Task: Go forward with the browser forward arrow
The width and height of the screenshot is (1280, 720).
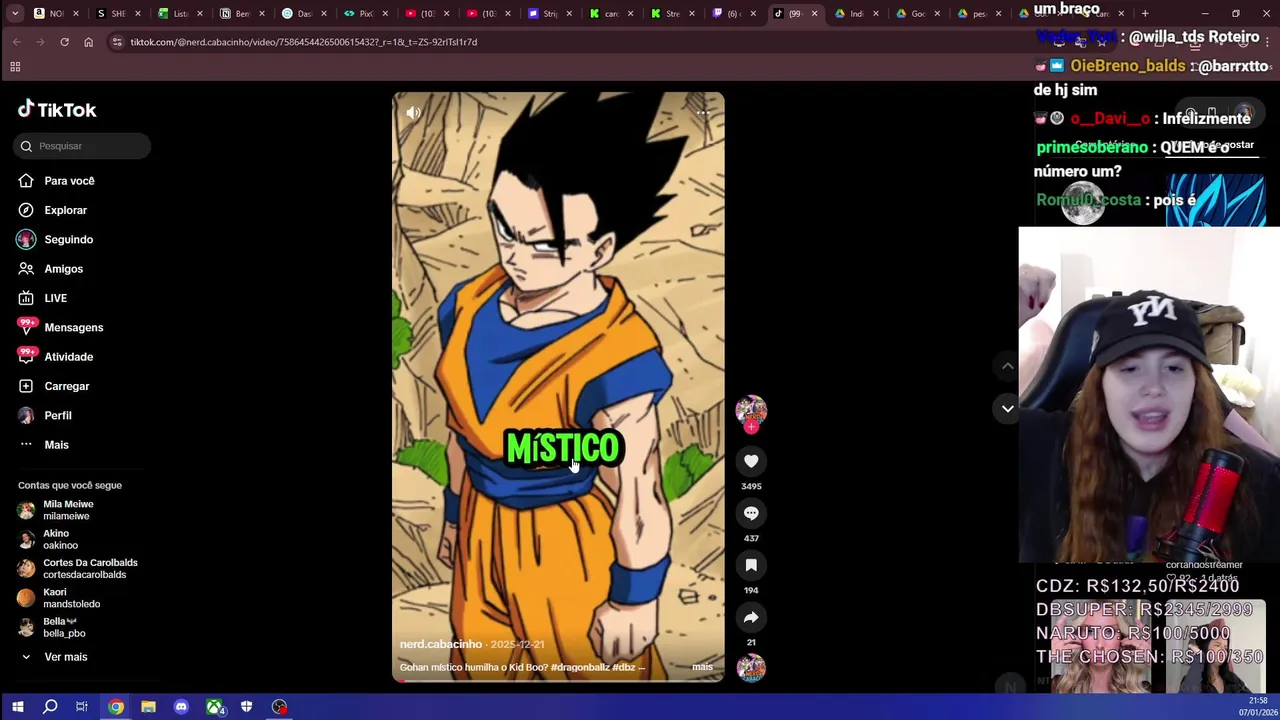Action: [40, 42]
